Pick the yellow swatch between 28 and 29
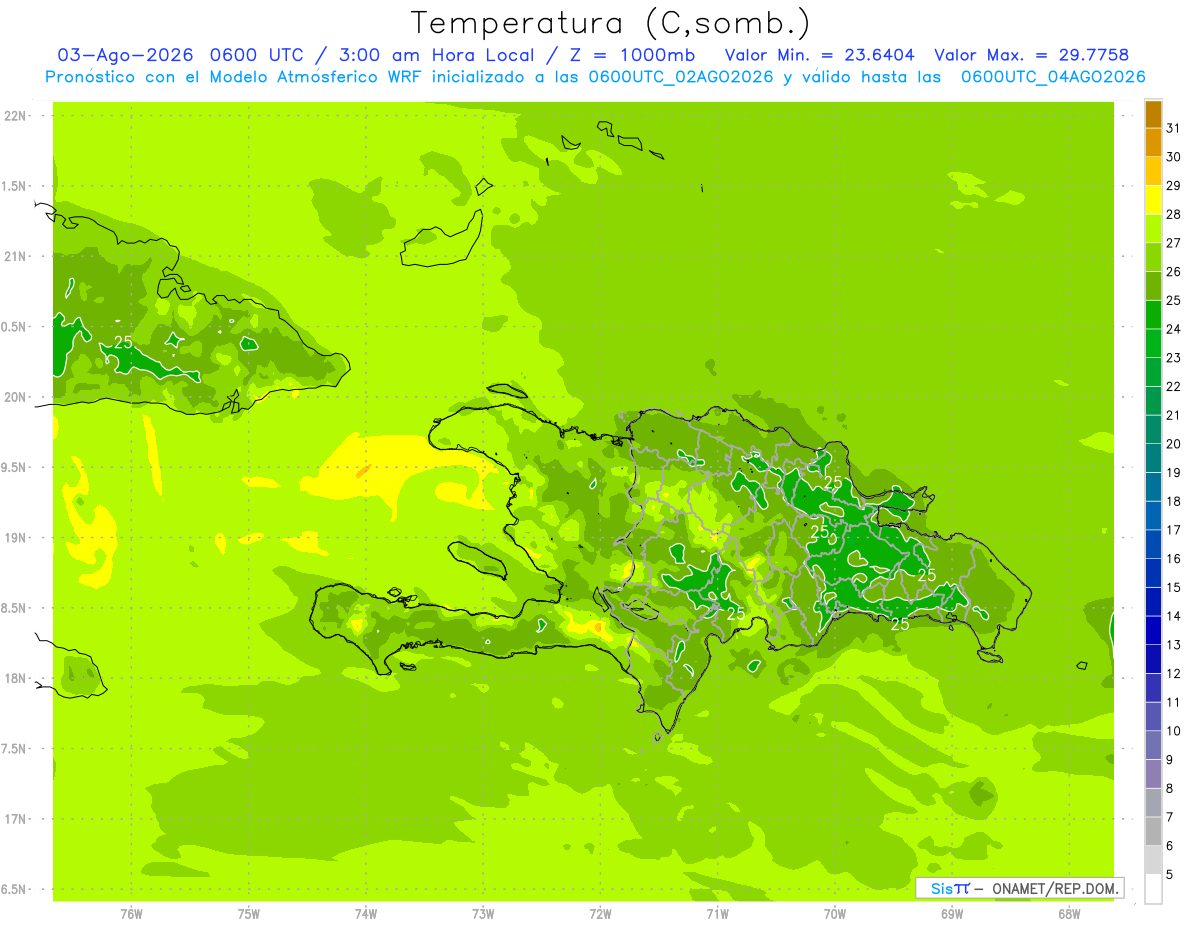 pos(1153,200)
